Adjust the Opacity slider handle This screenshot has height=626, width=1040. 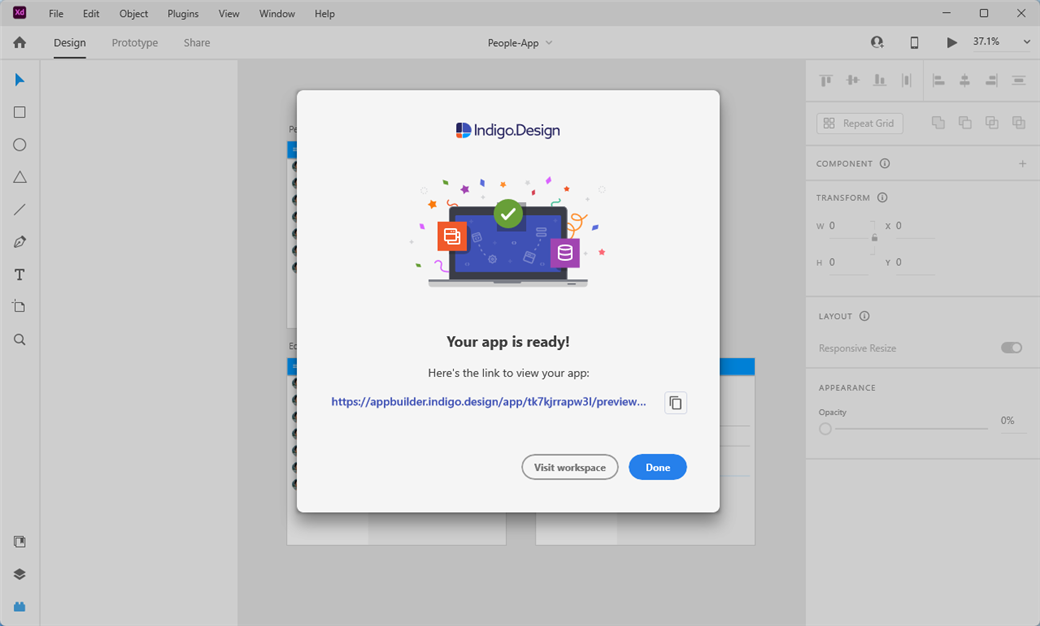[825, 428]
